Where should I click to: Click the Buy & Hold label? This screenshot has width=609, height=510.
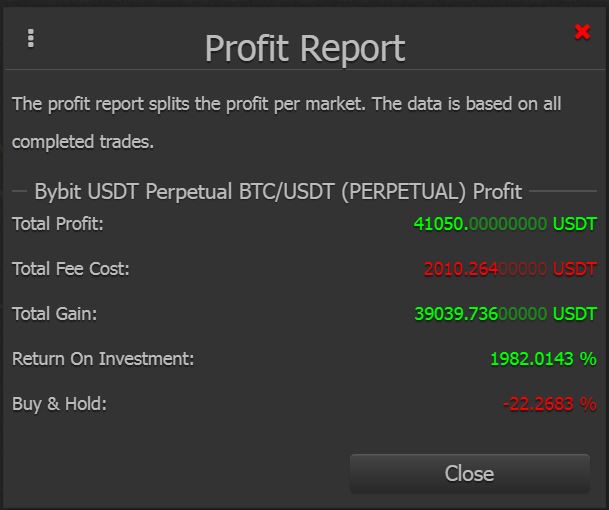tap(59, 404)
